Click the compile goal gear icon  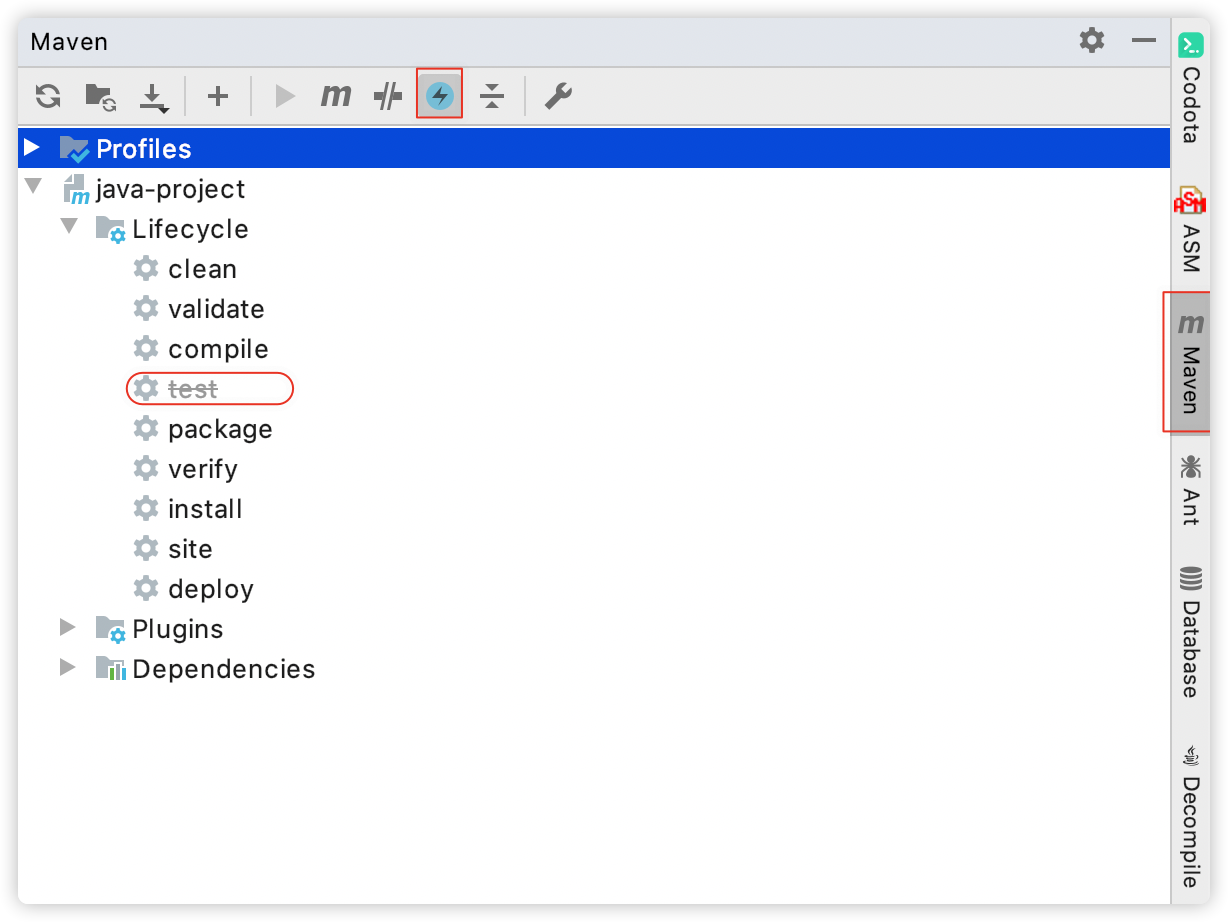[x=146, y=348]
